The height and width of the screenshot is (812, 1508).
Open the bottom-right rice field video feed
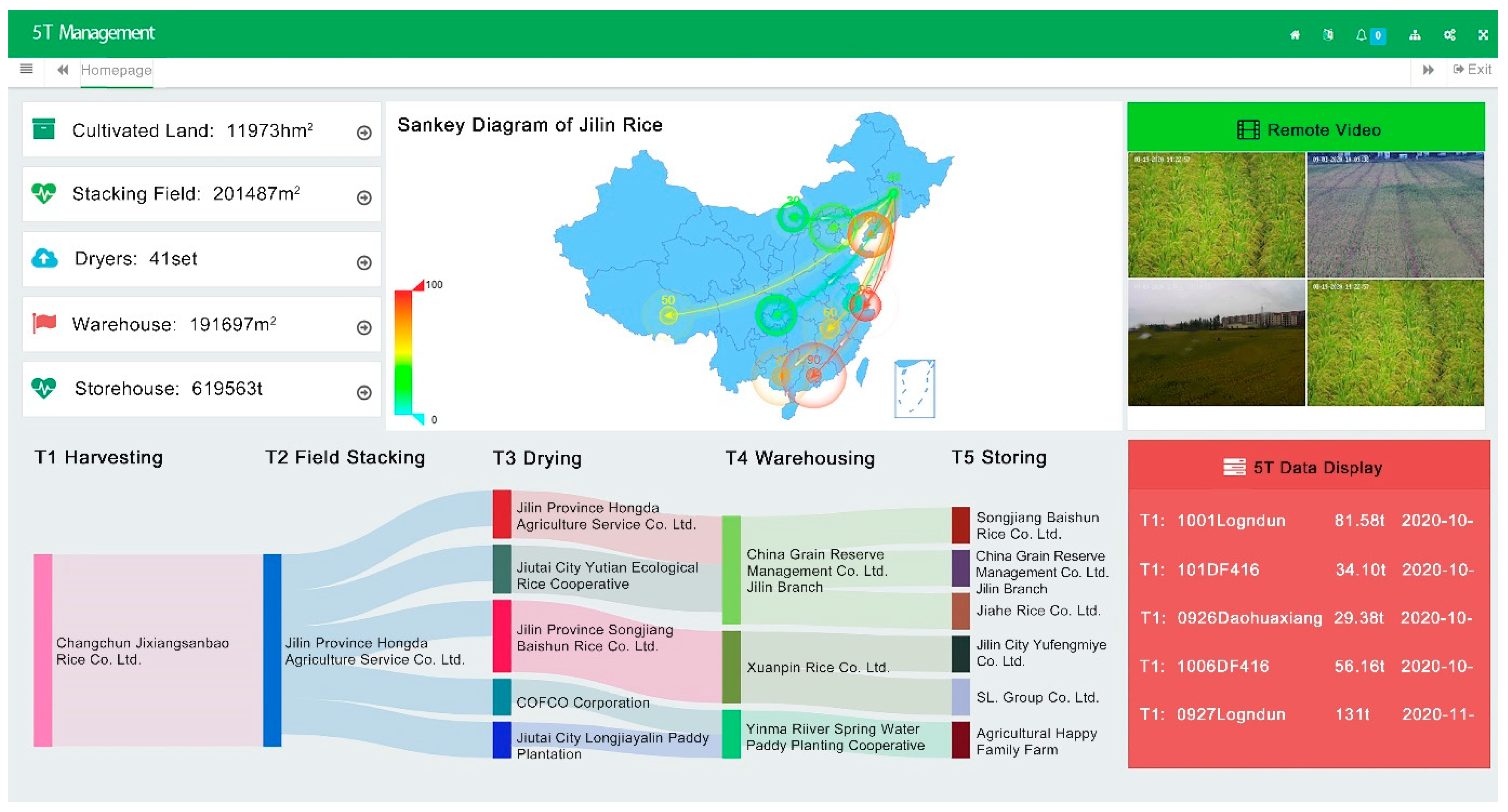coord(1395,343)
